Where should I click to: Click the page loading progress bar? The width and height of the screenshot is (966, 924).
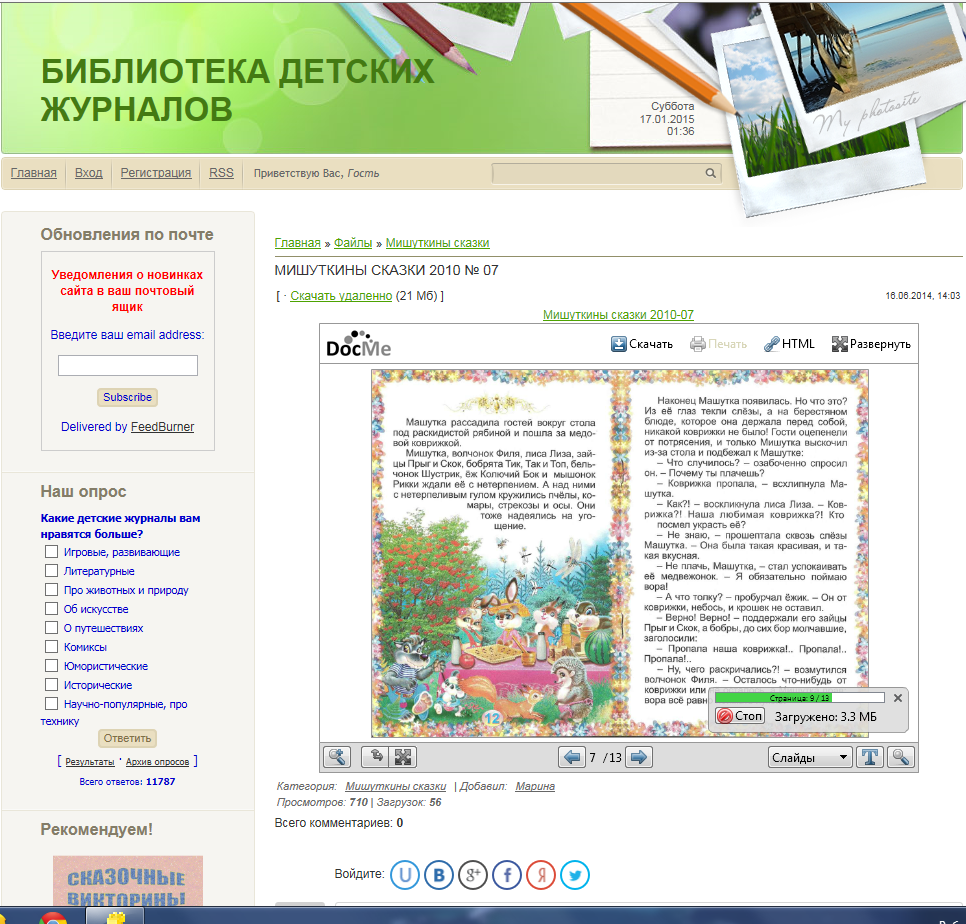(x=799, y=698)
